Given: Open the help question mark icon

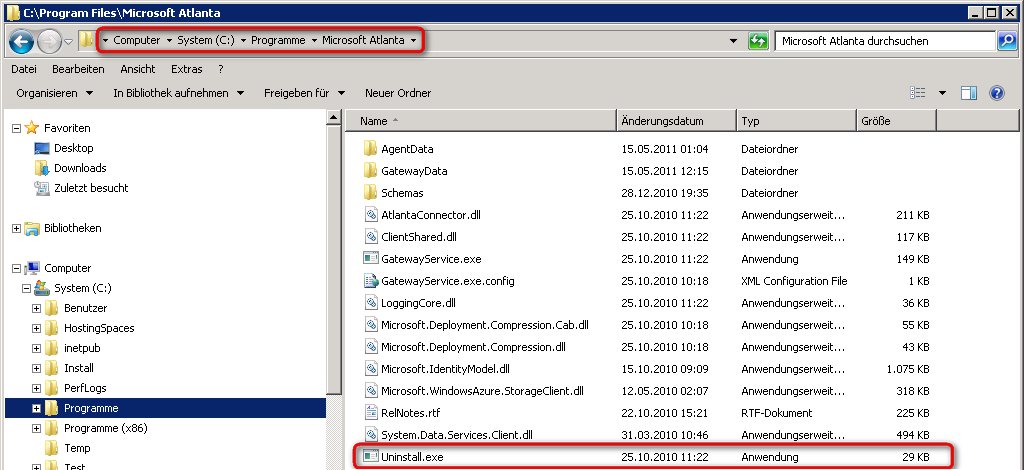Looking at the screenshot, I should 996,93.
